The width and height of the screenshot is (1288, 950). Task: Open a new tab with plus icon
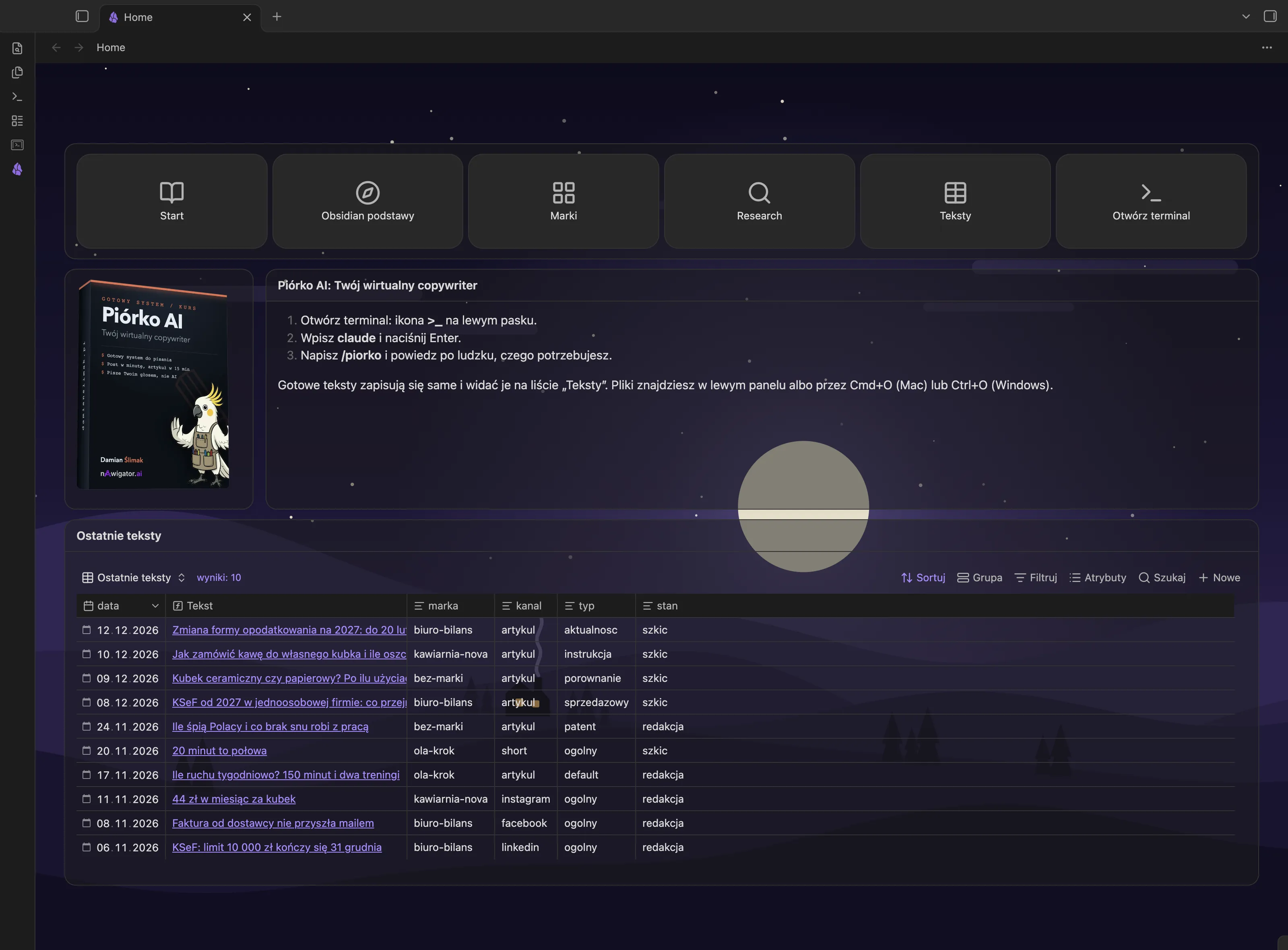[277, 17]
